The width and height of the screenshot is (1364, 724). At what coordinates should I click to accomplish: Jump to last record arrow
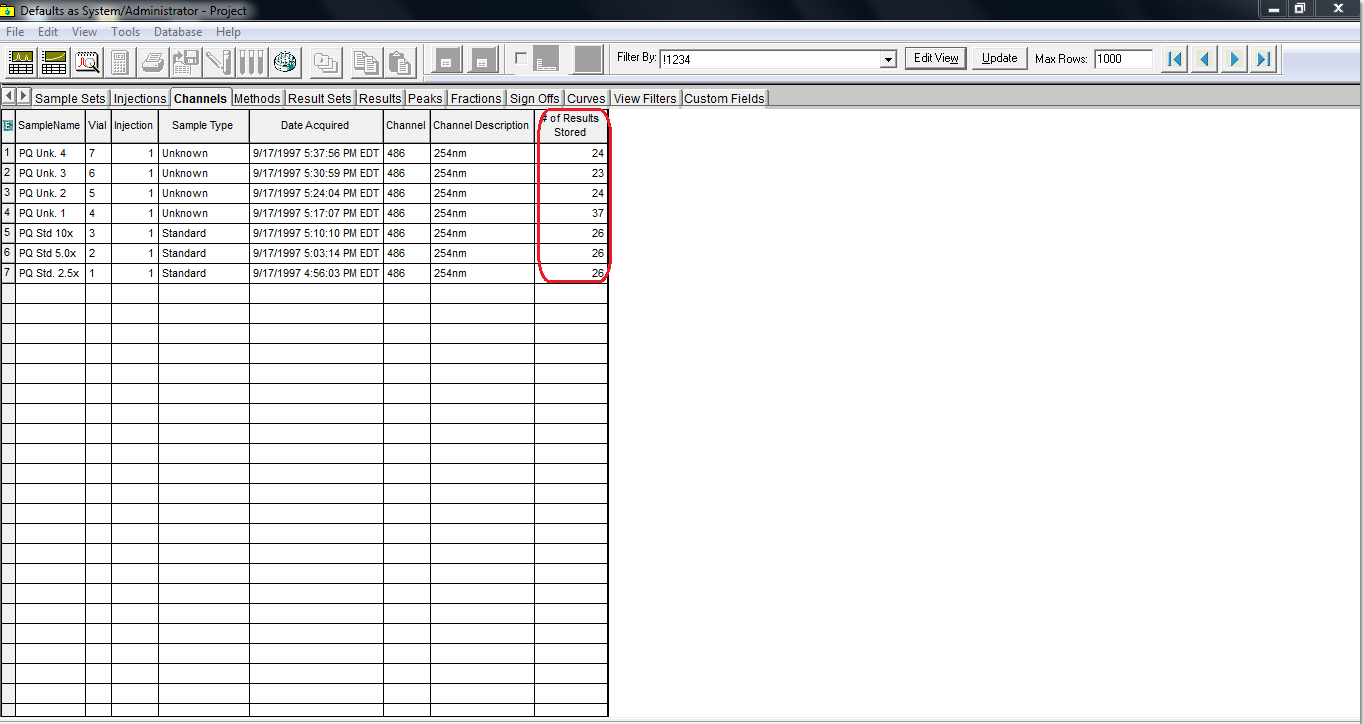(x=1263, y=59)
